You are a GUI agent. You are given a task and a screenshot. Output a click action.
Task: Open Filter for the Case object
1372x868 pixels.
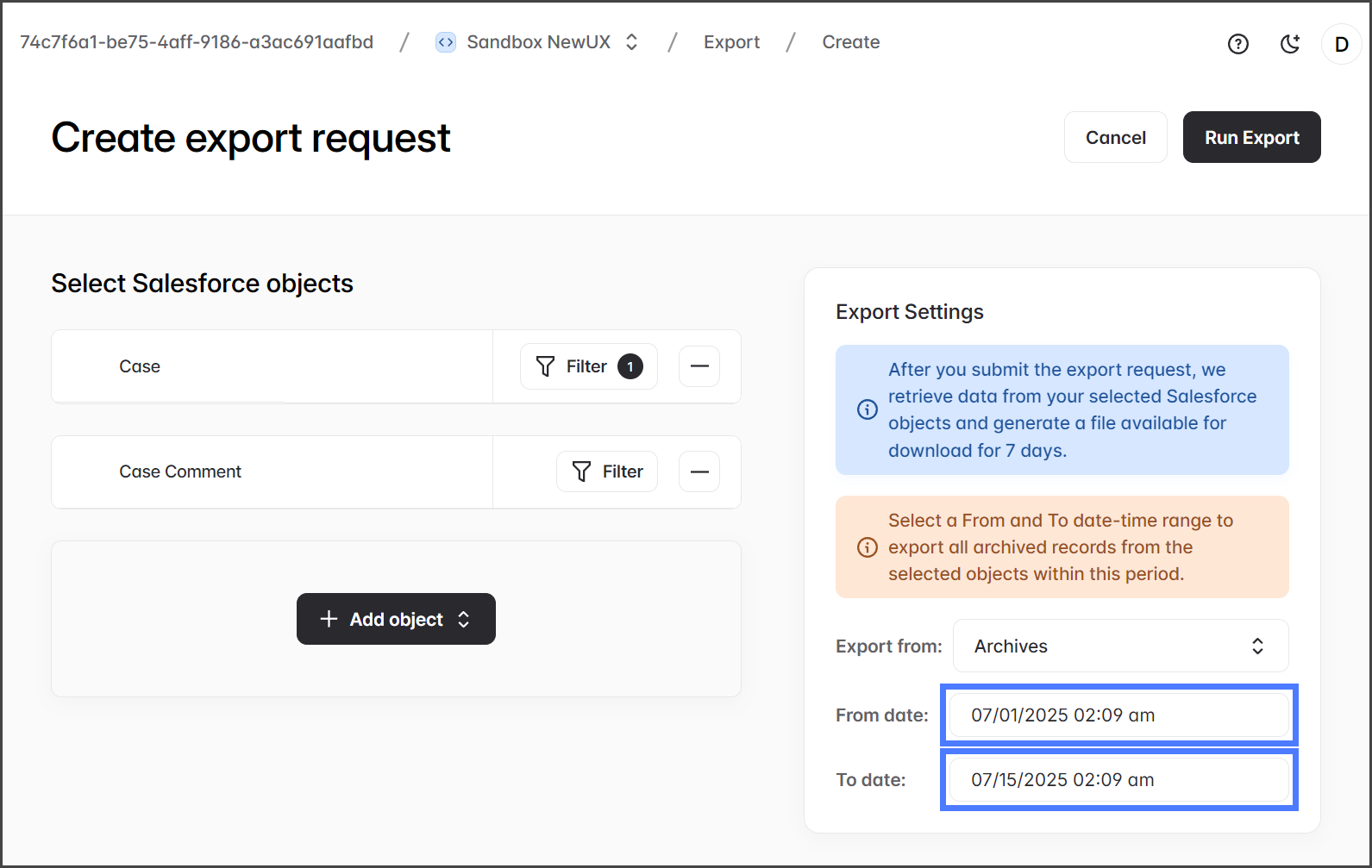[x=588, y=366]
